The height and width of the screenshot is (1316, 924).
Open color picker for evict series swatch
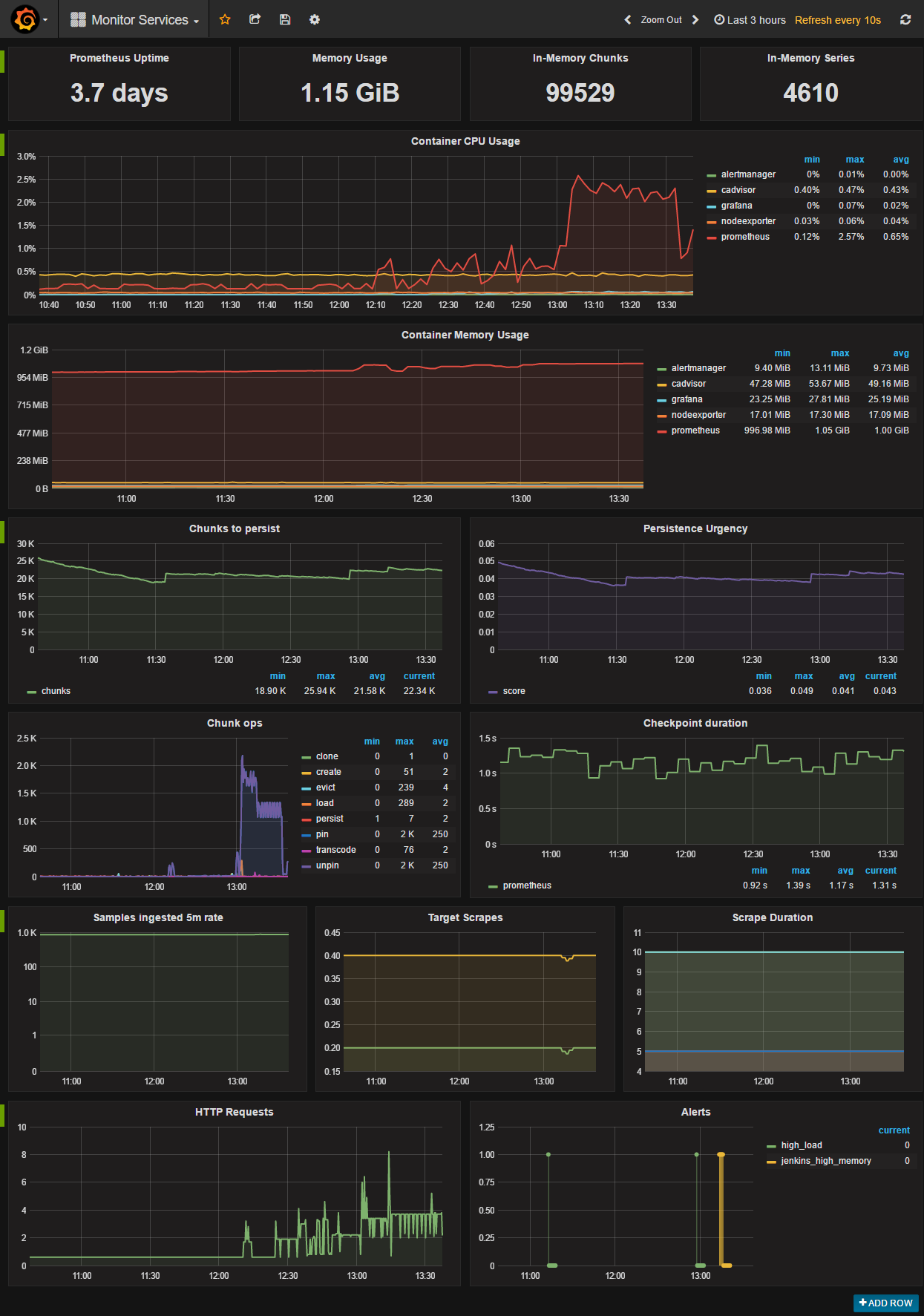(307, 788)
